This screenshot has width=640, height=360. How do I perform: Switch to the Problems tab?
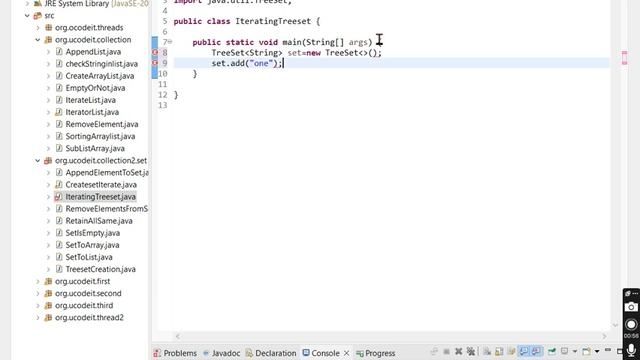tap(175, 353)
